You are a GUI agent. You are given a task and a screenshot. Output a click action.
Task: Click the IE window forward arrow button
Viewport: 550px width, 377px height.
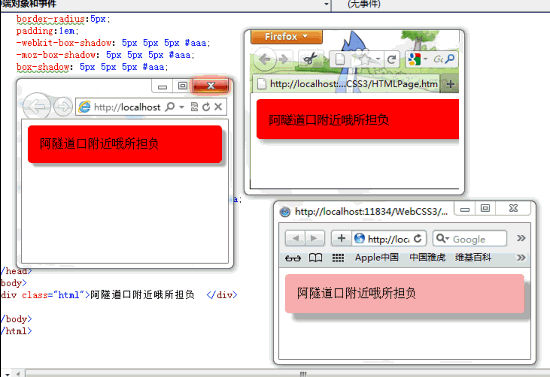point(63,107)
